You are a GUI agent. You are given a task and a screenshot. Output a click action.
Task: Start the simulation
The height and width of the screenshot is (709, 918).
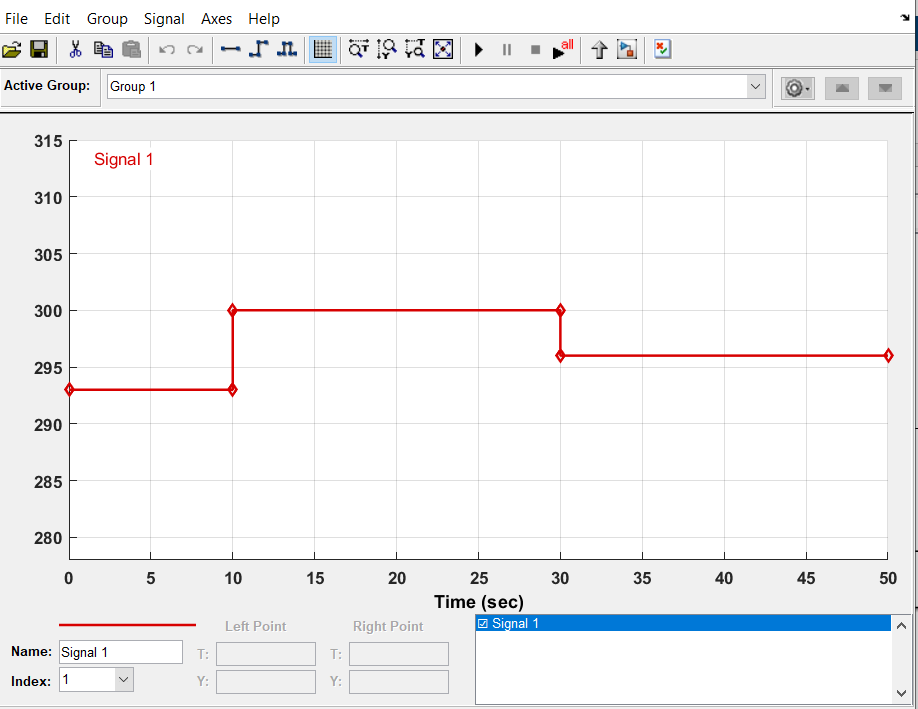pyautogui.click(x=478, y=49)
